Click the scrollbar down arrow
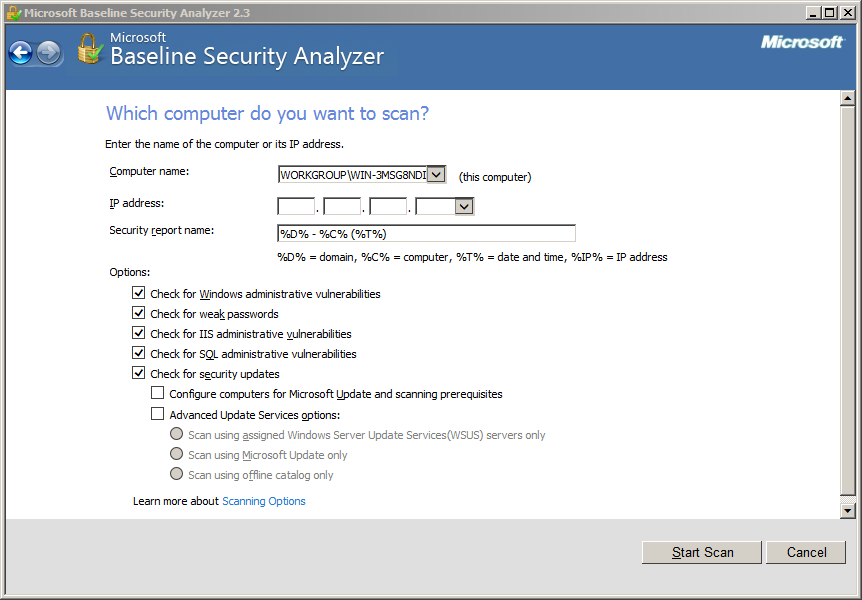 [x=847, y=511]
